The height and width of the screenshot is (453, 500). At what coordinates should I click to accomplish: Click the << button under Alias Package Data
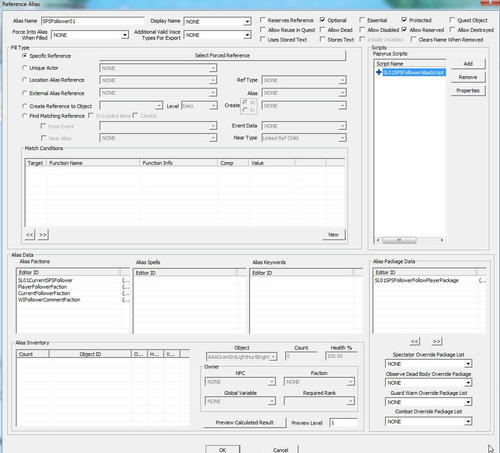coord(414,342)
